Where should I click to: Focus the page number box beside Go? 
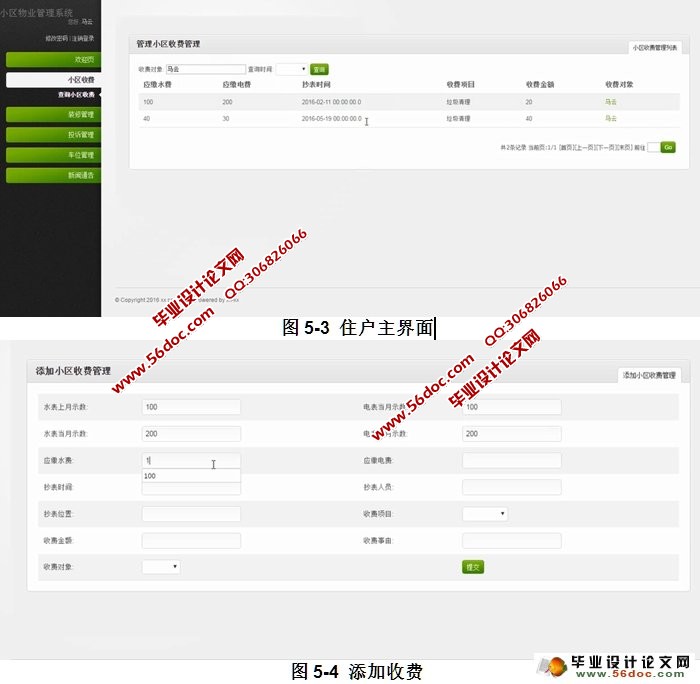click(653, 147)
